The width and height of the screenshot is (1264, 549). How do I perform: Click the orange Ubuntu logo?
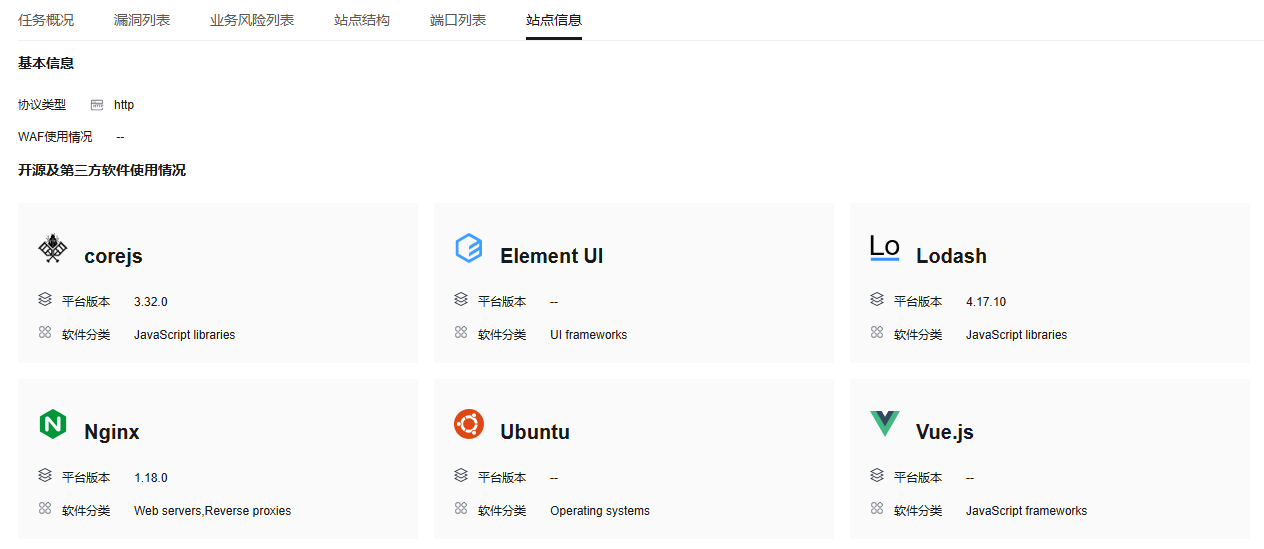click(x=469, y=424)
